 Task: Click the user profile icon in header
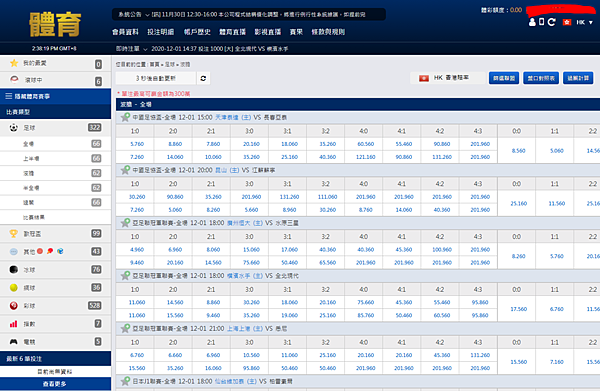coord(532,22)
